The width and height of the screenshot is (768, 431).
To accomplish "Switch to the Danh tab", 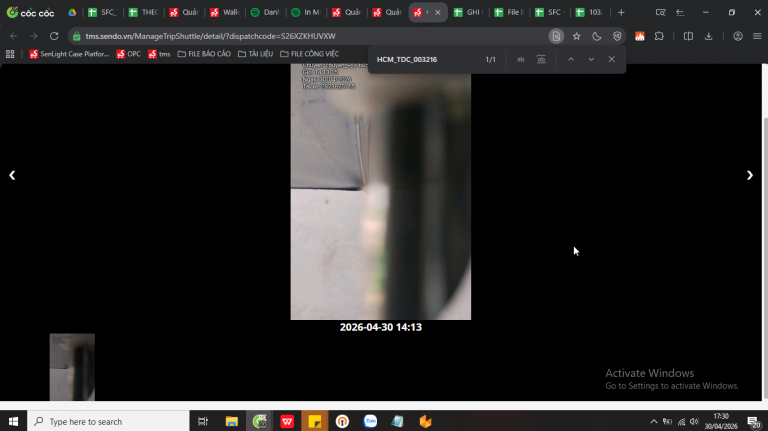I will pos(265,13).
